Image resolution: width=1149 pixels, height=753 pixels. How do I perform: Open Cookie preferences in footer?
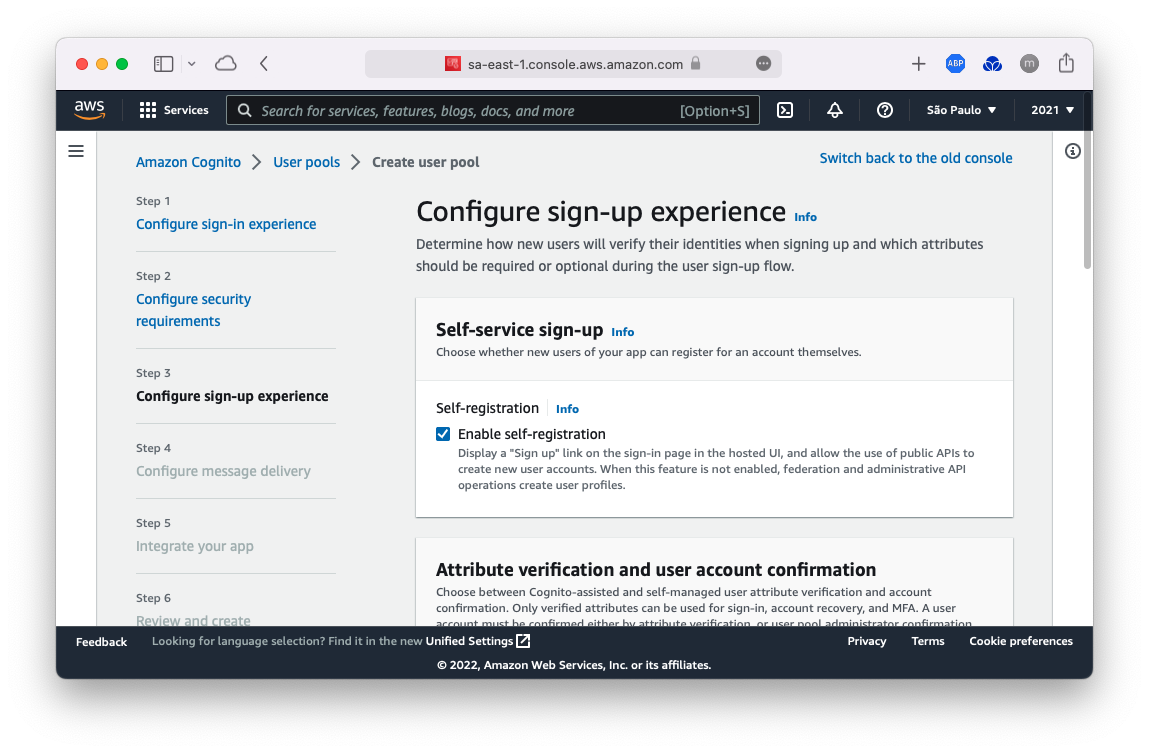click(x=1021, y=641)
